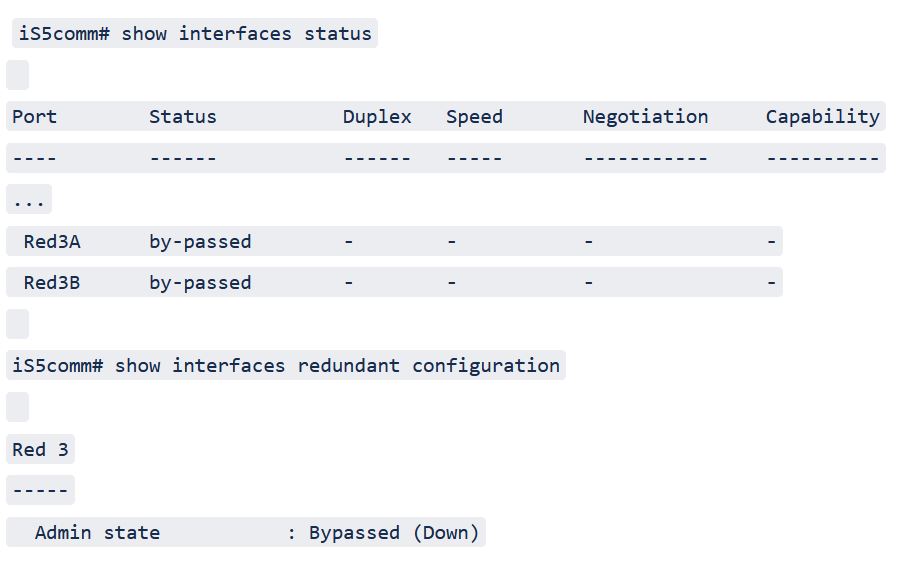Click the ellipsis line below the dashes
Screen dimensions: 914x568
pos(29,200)
